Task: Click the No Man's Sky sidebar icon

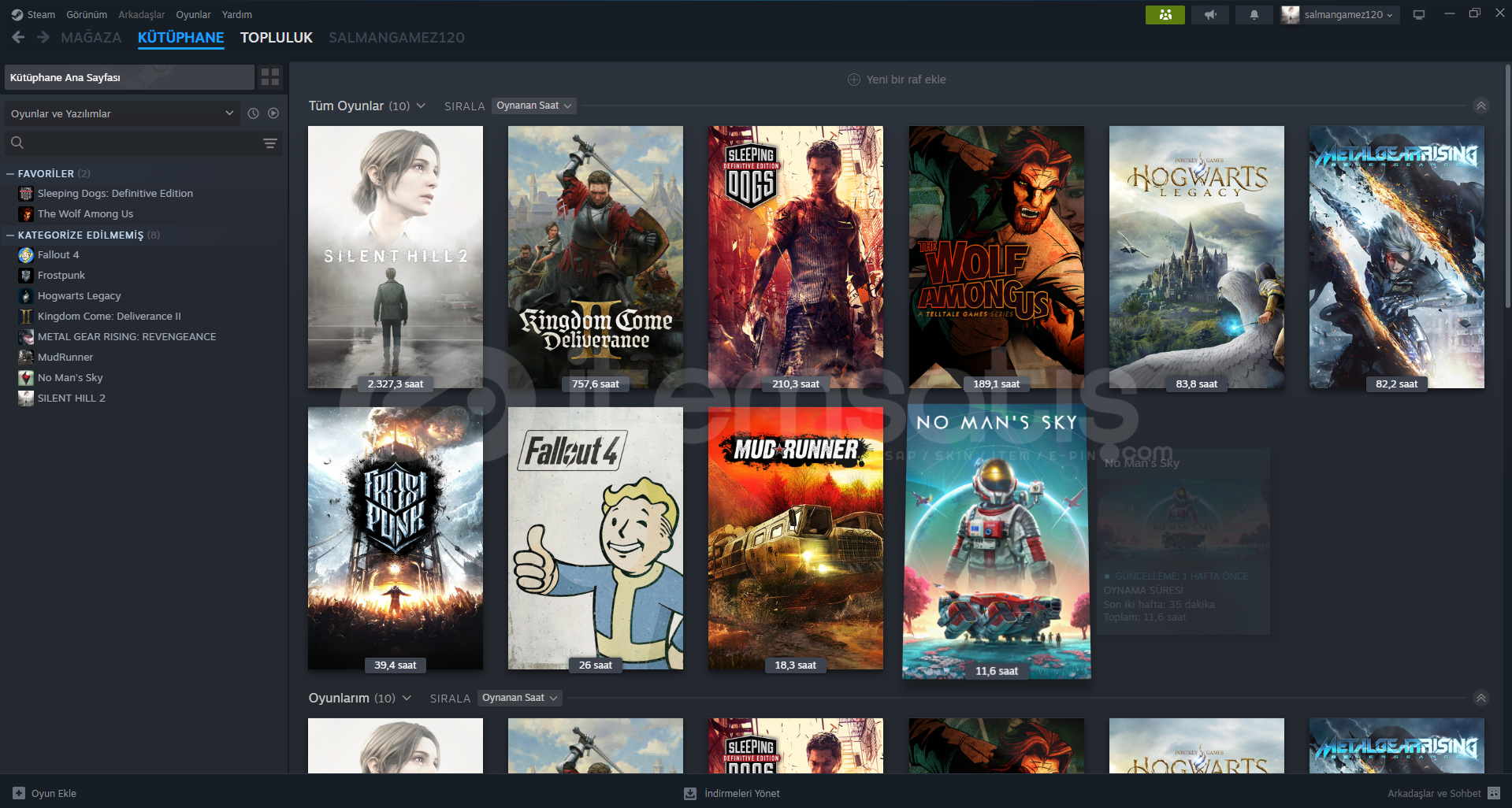Action: pos(26,378)
